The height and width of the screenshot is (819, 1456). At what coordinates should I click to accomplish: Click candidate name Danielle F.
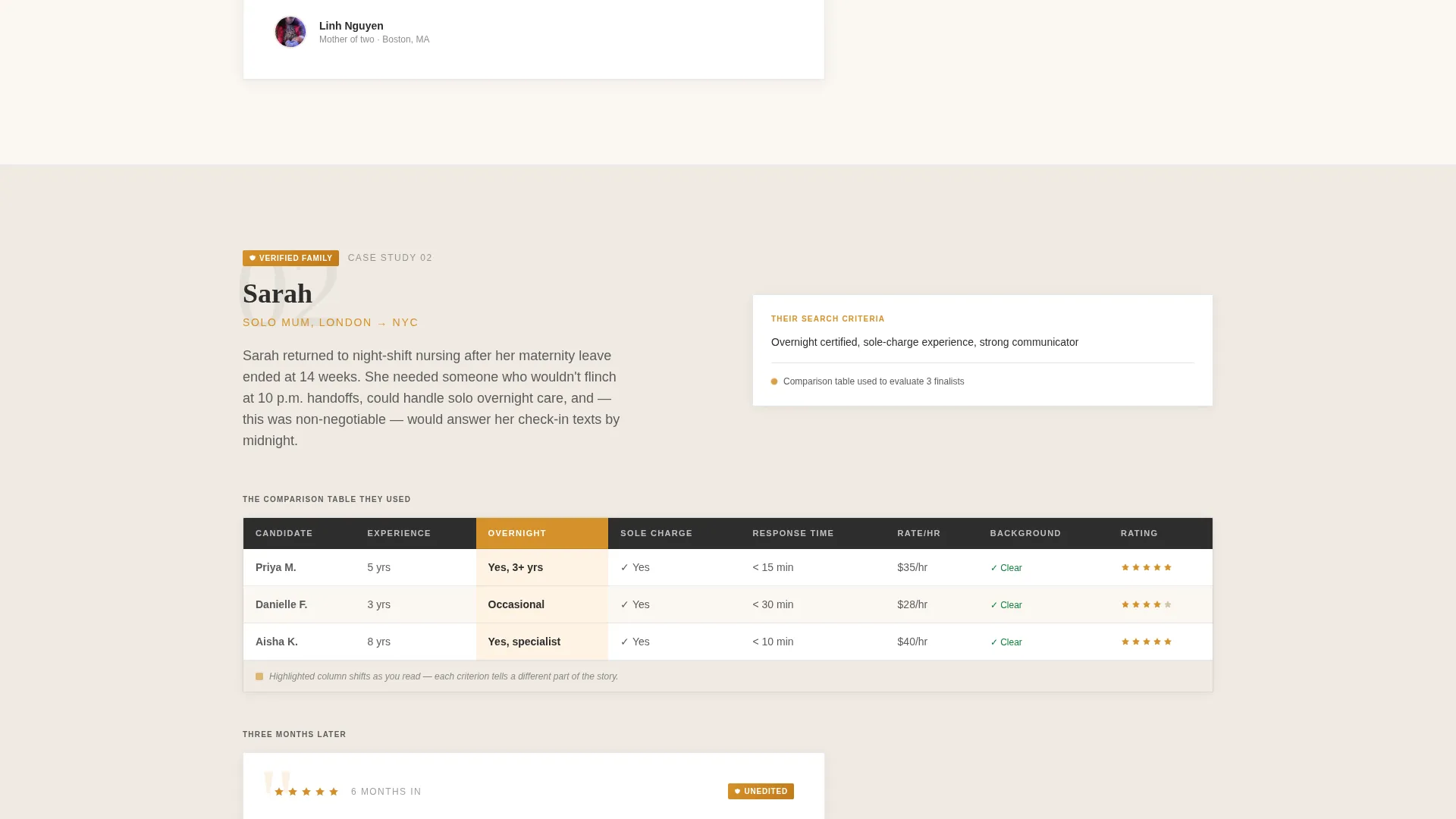click(281, 604)
